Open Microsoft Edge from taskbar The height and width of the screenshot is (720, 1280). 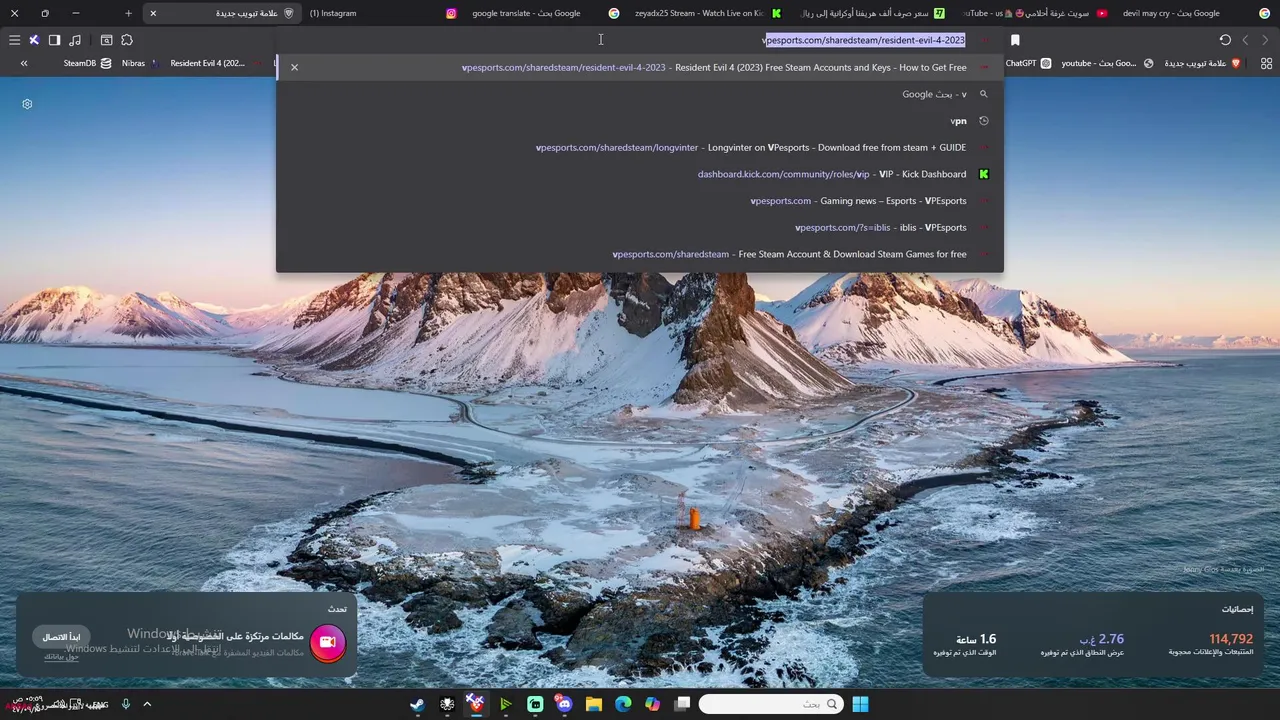click(x=623, y=704)
